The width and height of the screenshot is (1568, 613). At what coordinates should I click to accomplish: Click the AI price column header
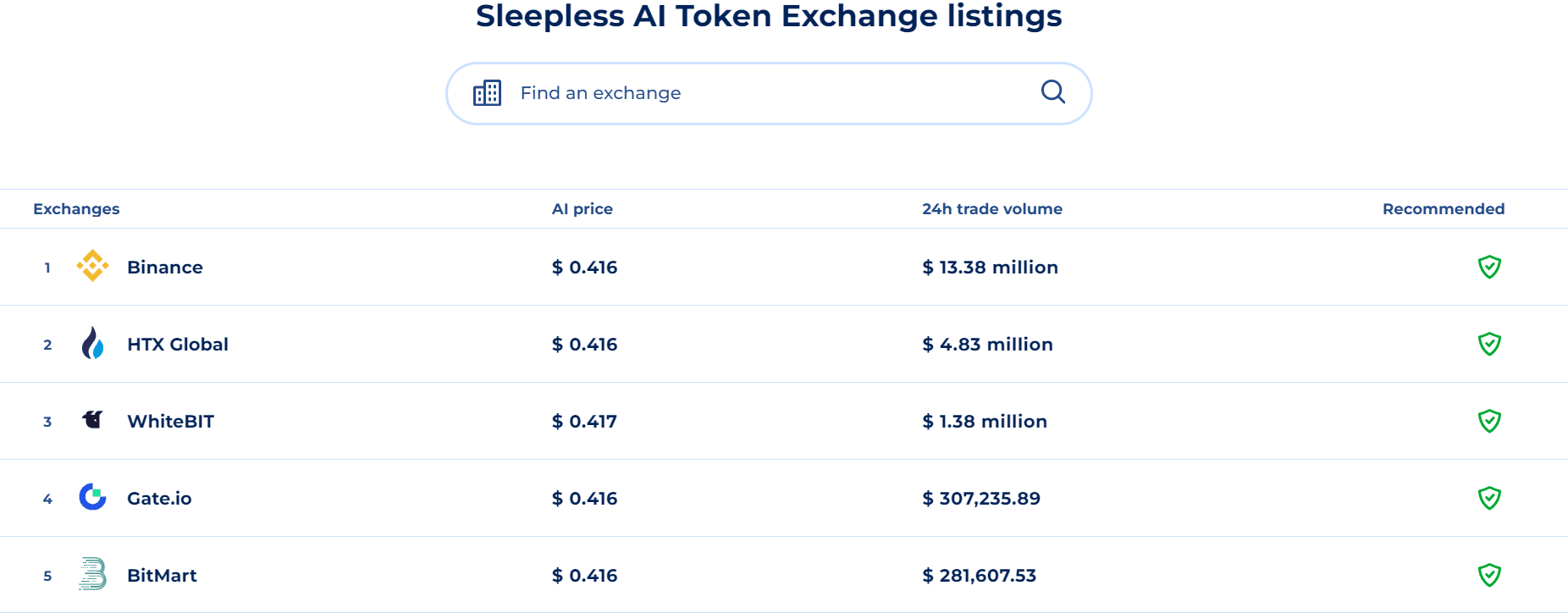(582, 209)
